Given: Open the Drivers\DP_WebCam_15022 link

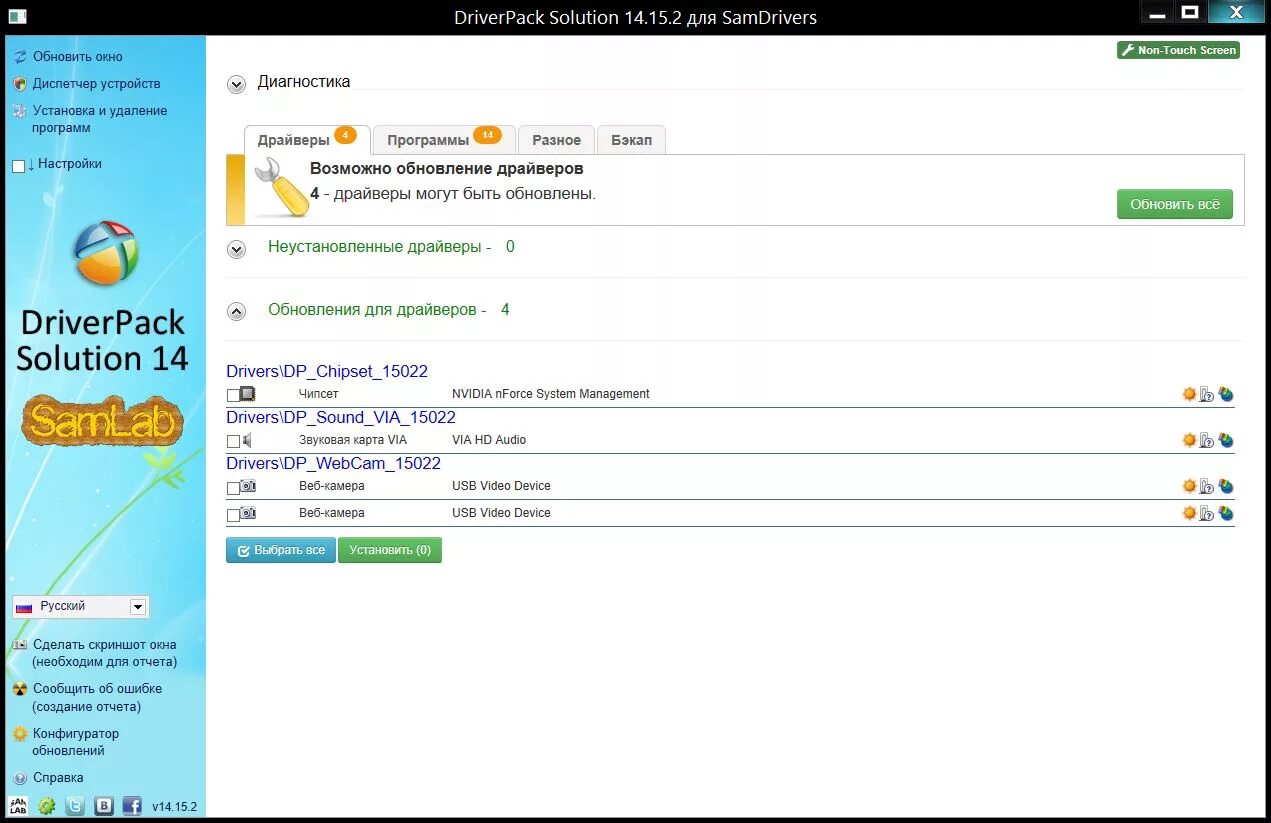Looking at the screenshot, I should [x=333, y=464].
